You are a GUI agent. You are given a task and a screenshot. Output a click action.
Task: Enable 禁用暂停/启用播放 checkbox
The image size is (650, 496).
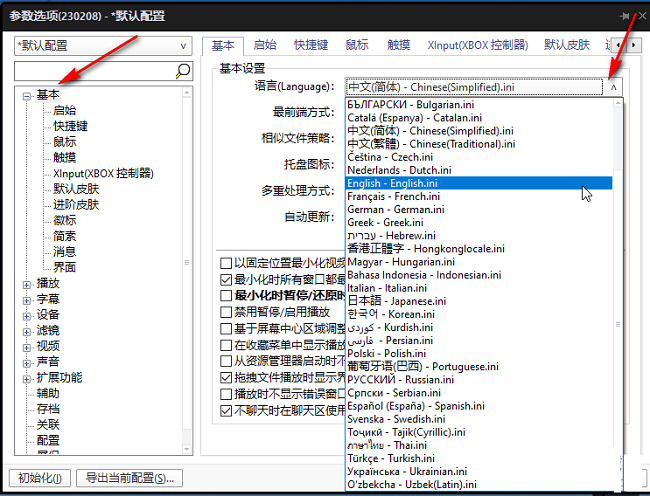point(226,312)
